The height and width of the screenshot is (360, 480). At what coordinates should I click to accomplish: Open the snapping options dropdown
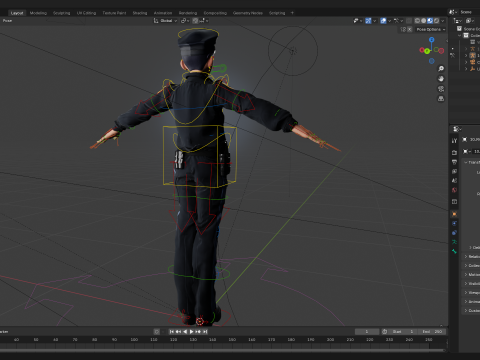point(203,21)
